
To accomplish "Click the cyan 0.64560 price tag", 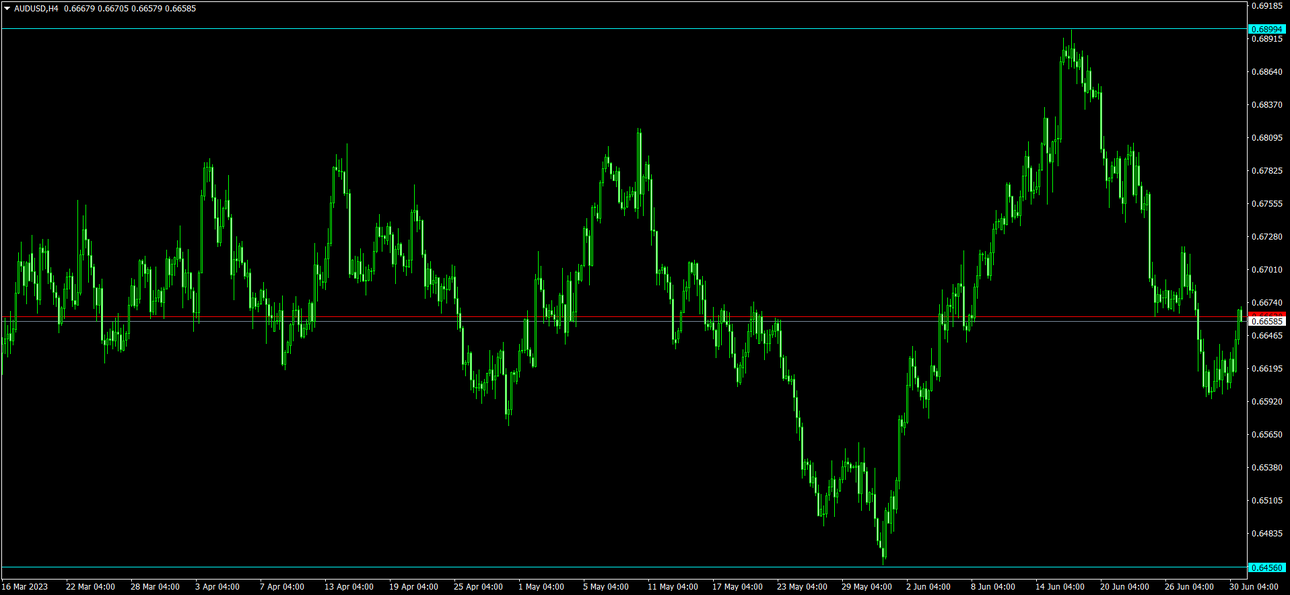I will click(1267, 567).
